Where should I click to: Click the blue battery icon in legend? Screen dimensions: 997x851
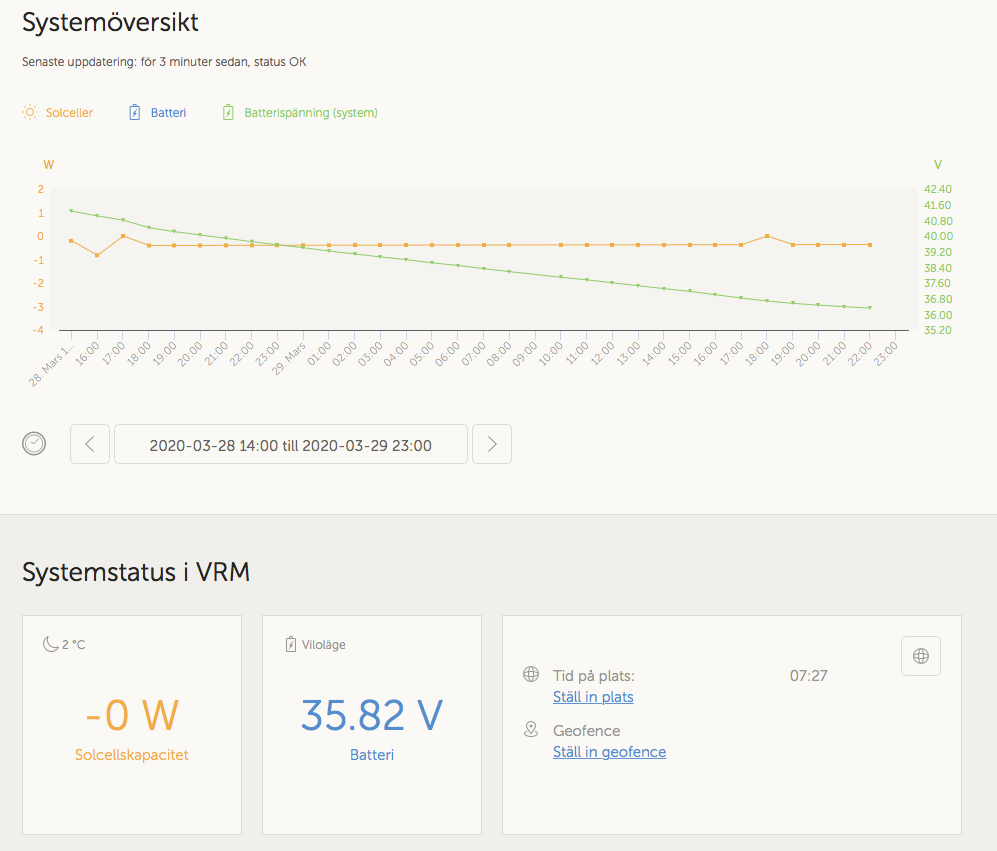(135, 113)
